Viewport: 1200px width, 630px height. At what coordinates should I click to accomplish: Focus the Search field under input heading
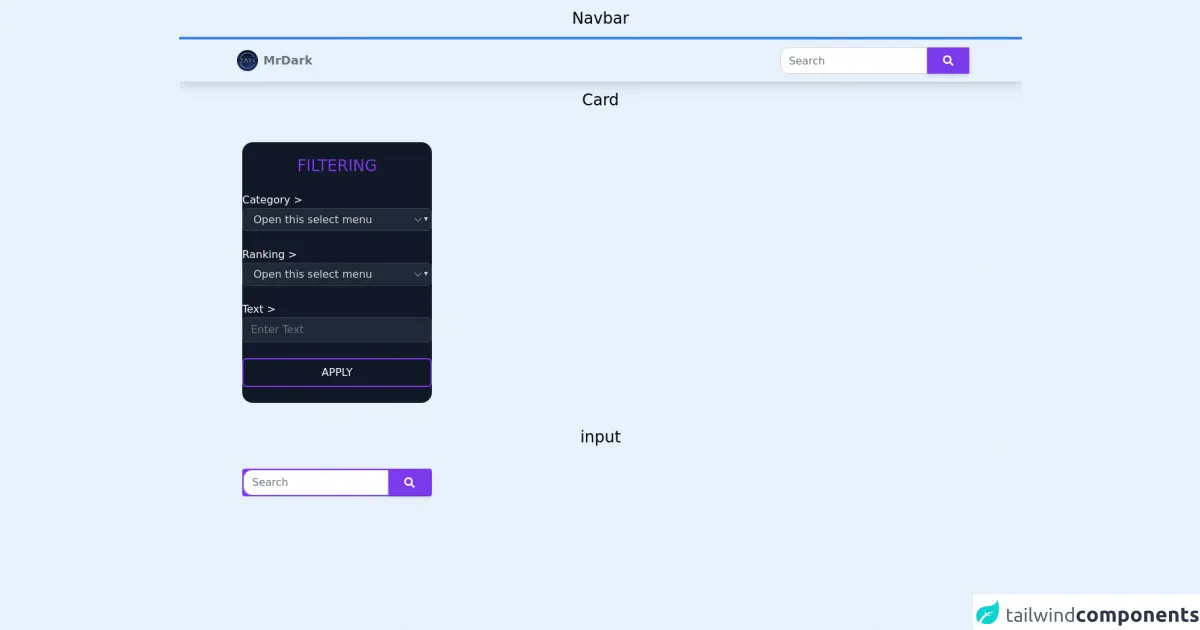[316, 483]
